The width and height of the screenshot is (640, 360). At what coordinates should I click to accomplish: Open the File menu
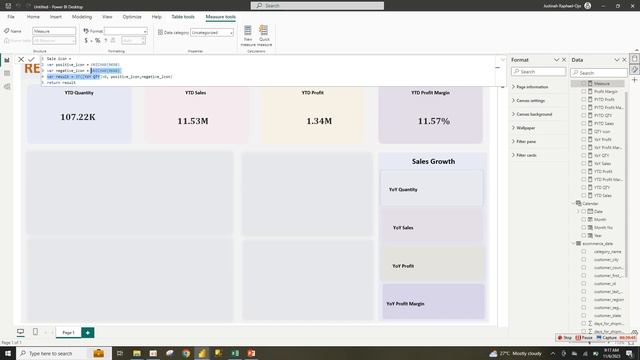11,17
